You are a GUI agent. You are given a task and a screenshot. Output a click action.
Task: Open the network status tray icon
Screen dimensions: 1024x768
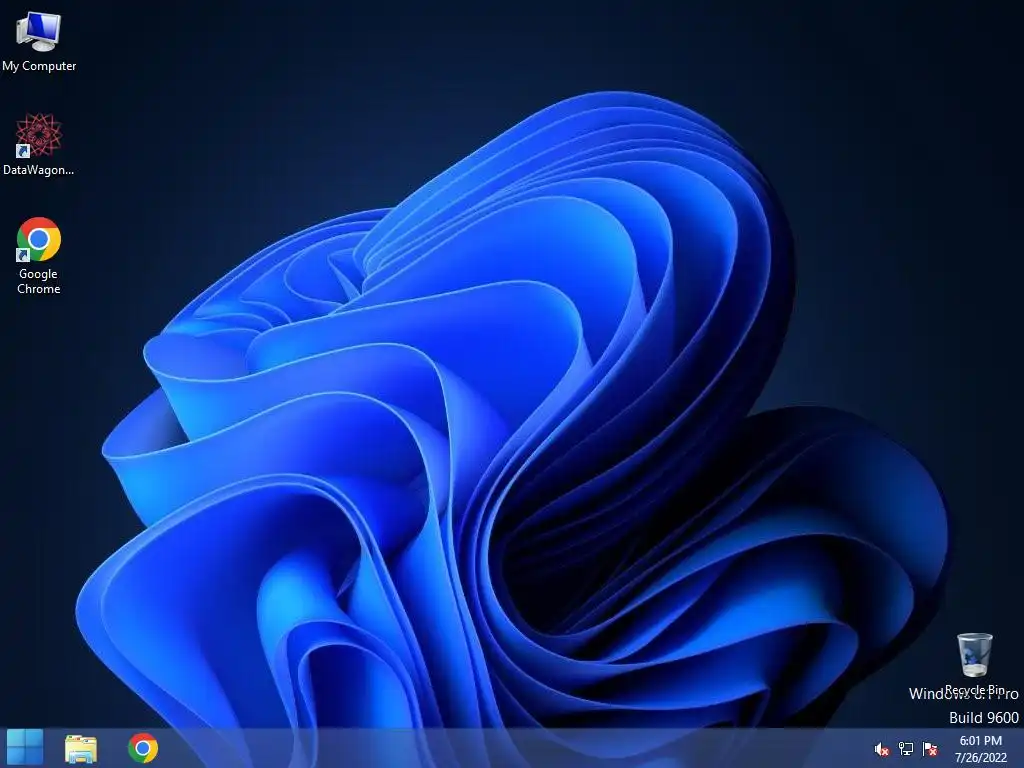(906, 749)
